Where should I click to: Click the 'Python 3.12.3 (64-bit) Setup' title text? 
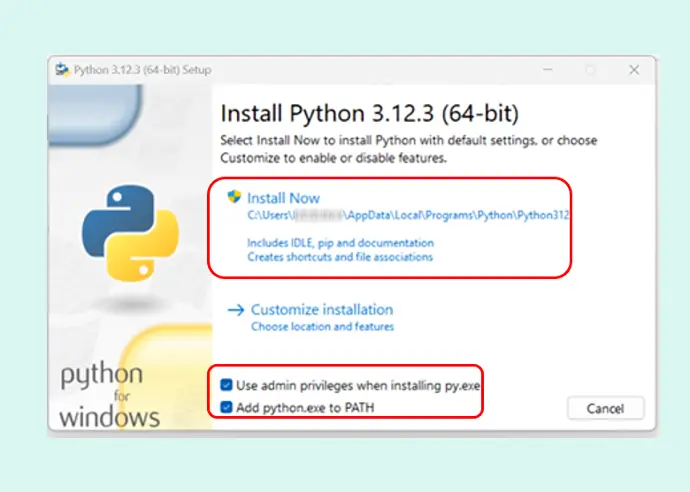tap(142, 70)
